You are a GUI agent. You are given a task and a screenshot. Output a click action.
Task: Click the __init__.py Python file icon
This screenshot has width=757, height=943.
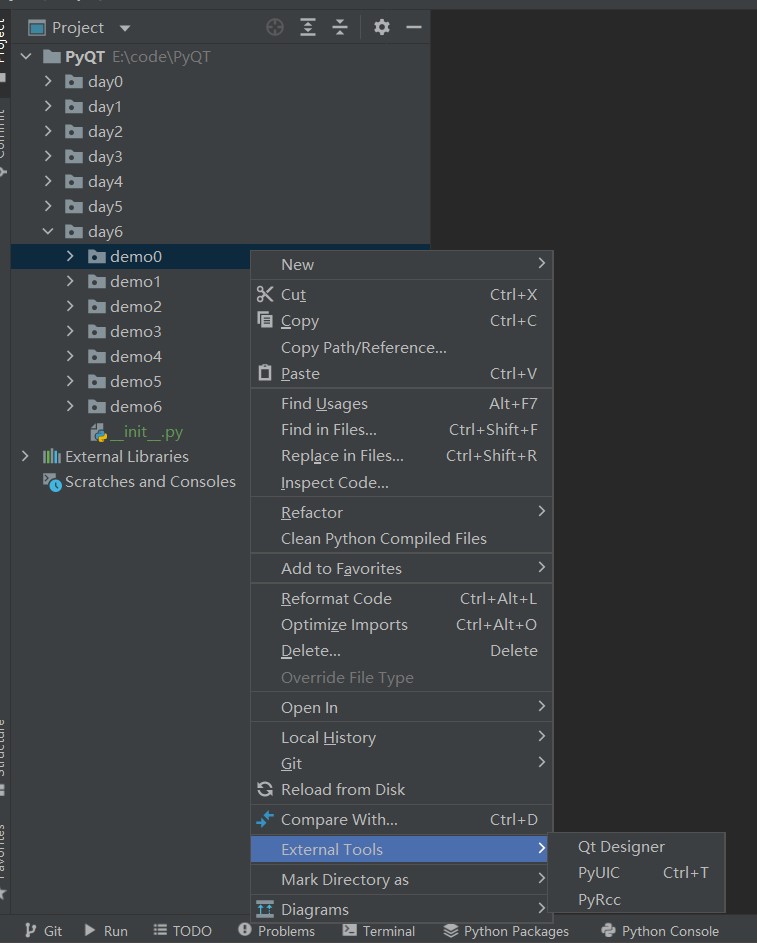pyautogui.click(x=98, y=432)
